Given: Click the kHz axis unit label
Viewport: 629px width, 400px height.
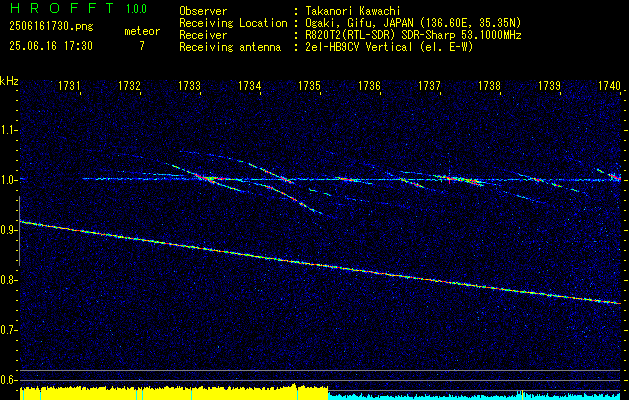Looking at the screenshot, I should pyautogui.click(x=9, y=81).
